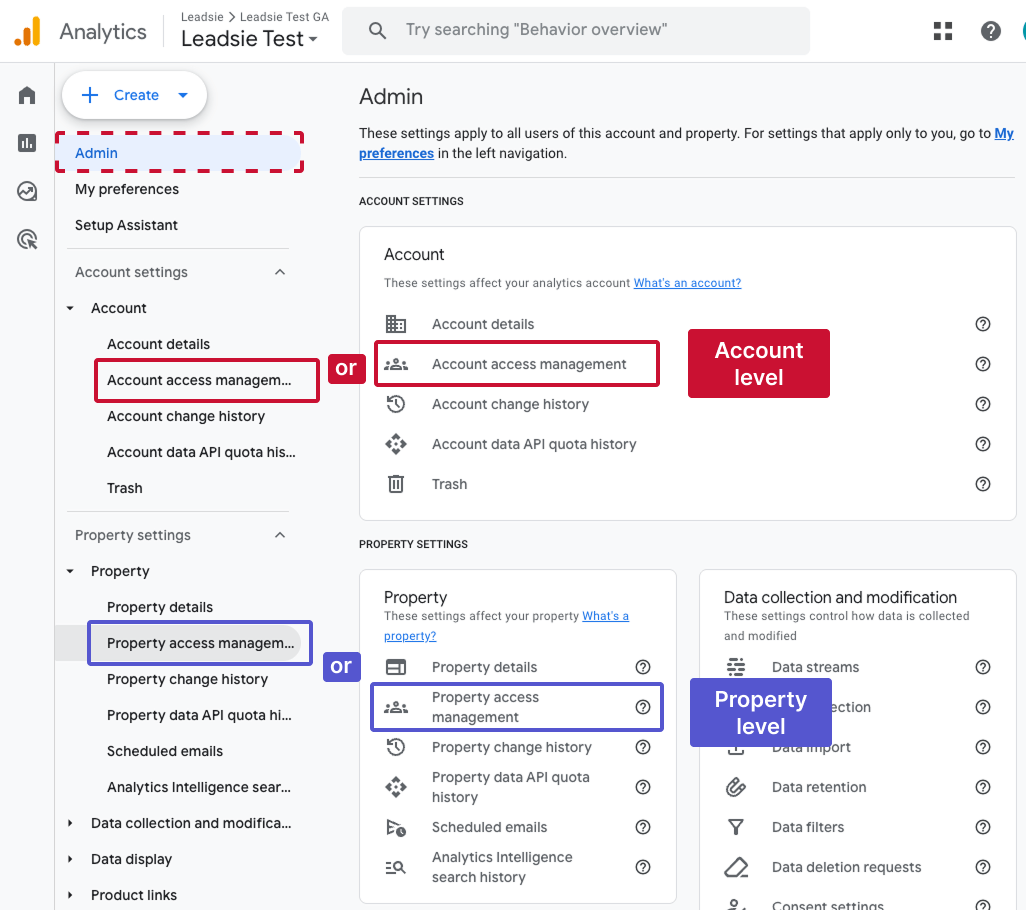The height and width of the screenshot is (910, 1026).
Task: Click the Account data API quota history icon
Action: [x=396, y=444]
